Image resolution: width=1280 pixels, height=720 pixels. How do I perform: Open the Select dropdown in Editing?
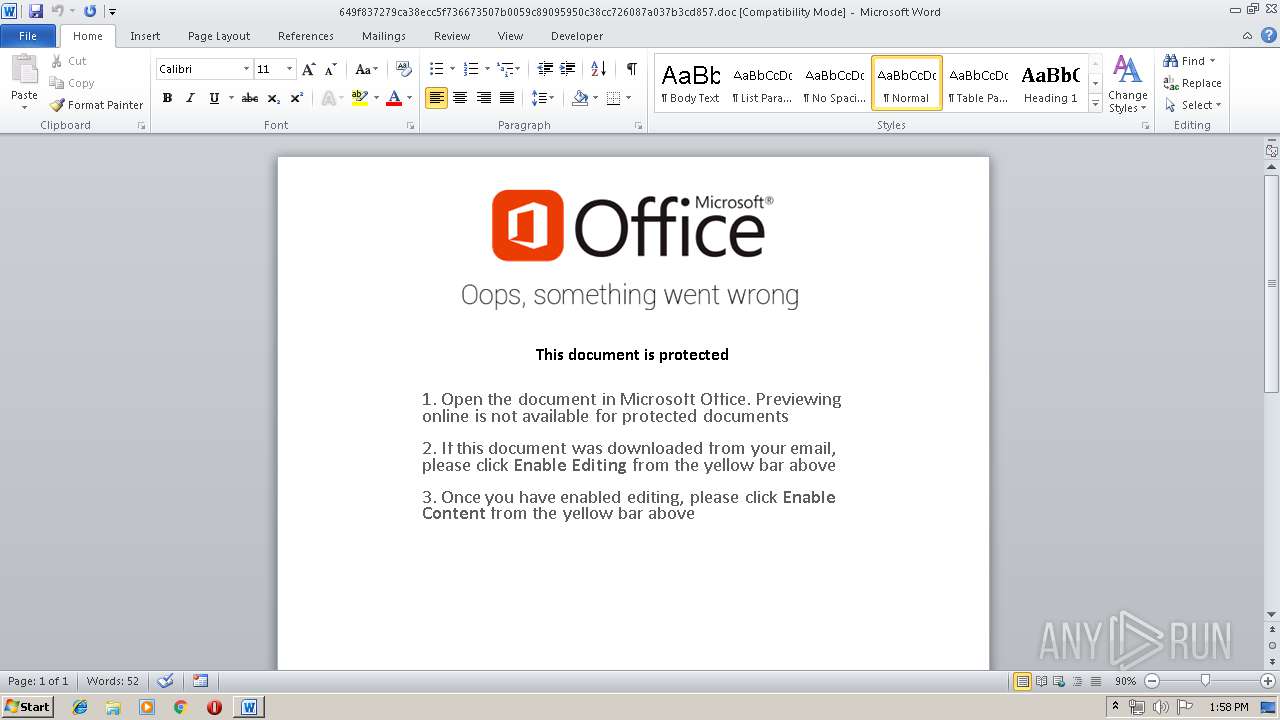click(x=1193, y=105)
